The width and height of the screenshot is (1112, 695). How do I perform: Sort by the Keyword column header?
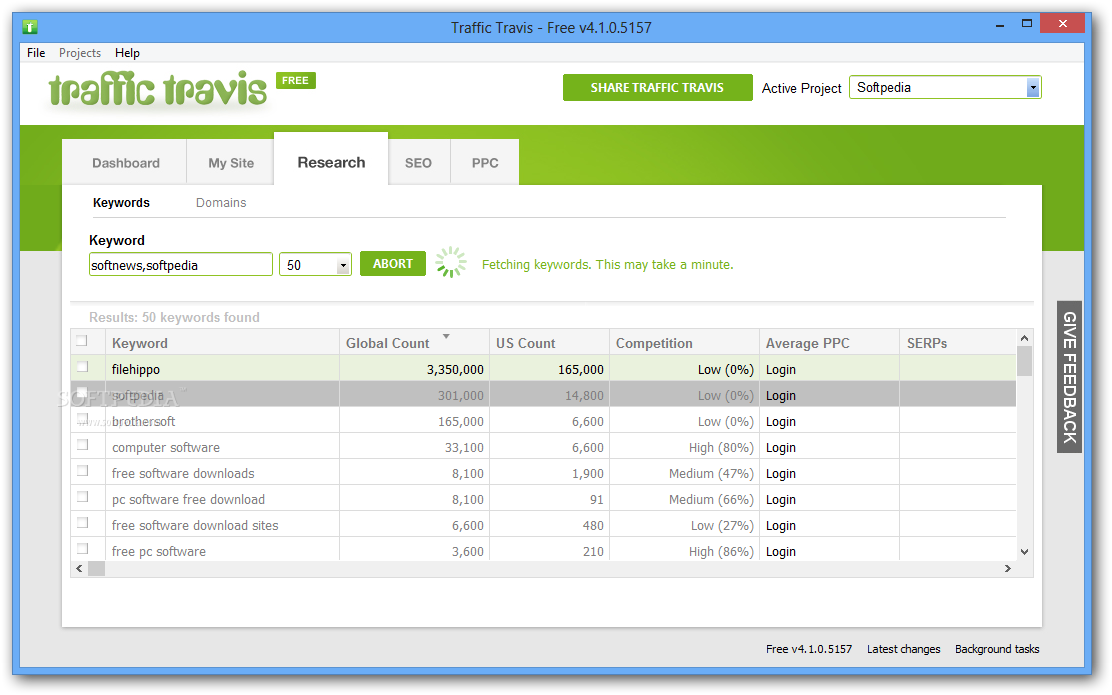(223, 343)
